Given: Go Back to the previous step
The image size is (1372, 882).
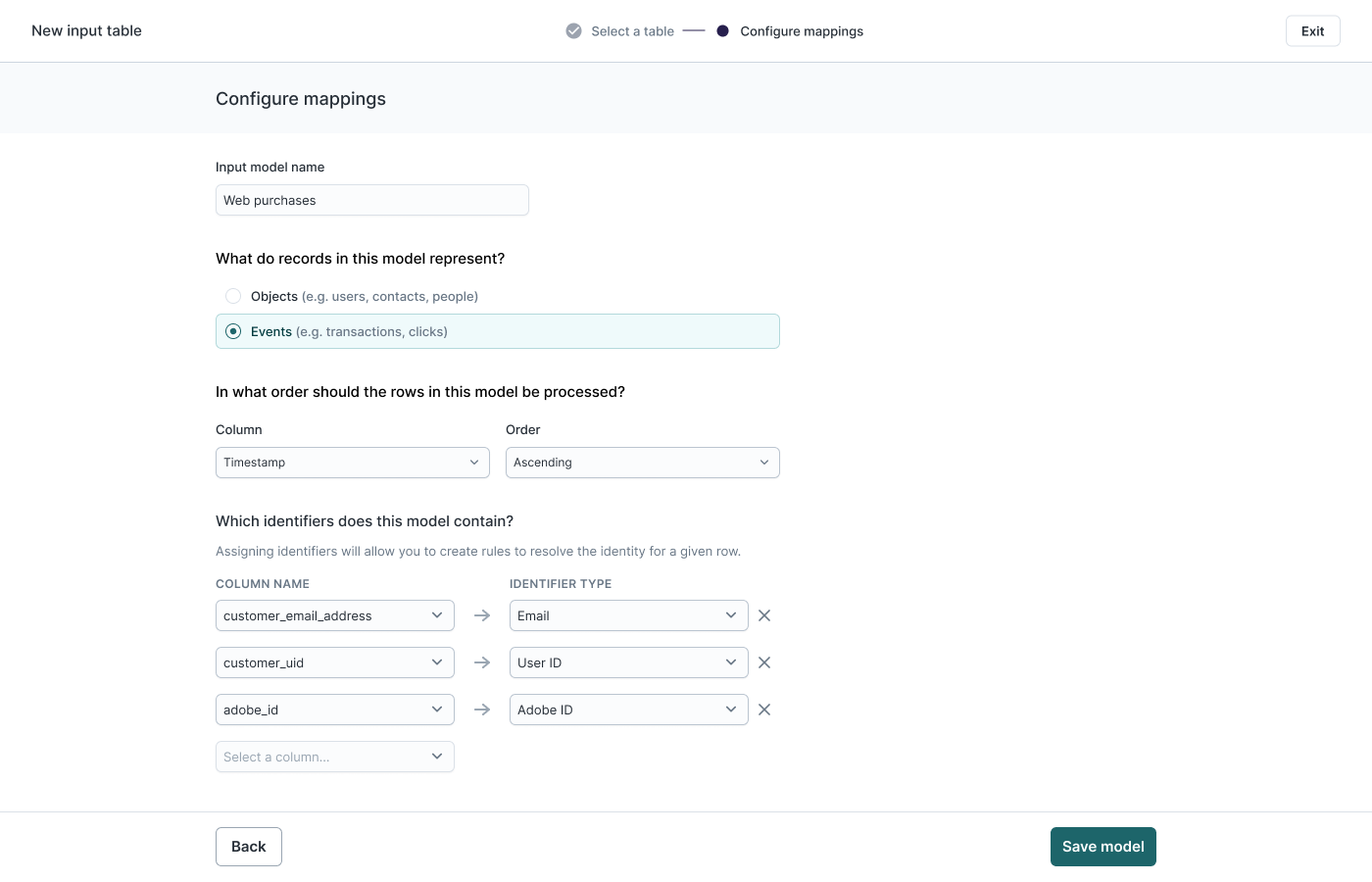Looking at the screenshot, I should [x=249, y=847].
